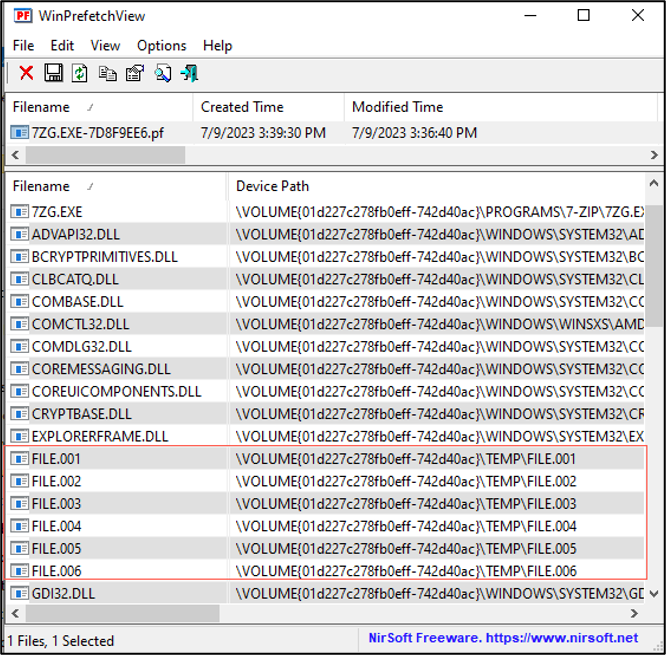Sort by Device Path column header

[436, 186]
